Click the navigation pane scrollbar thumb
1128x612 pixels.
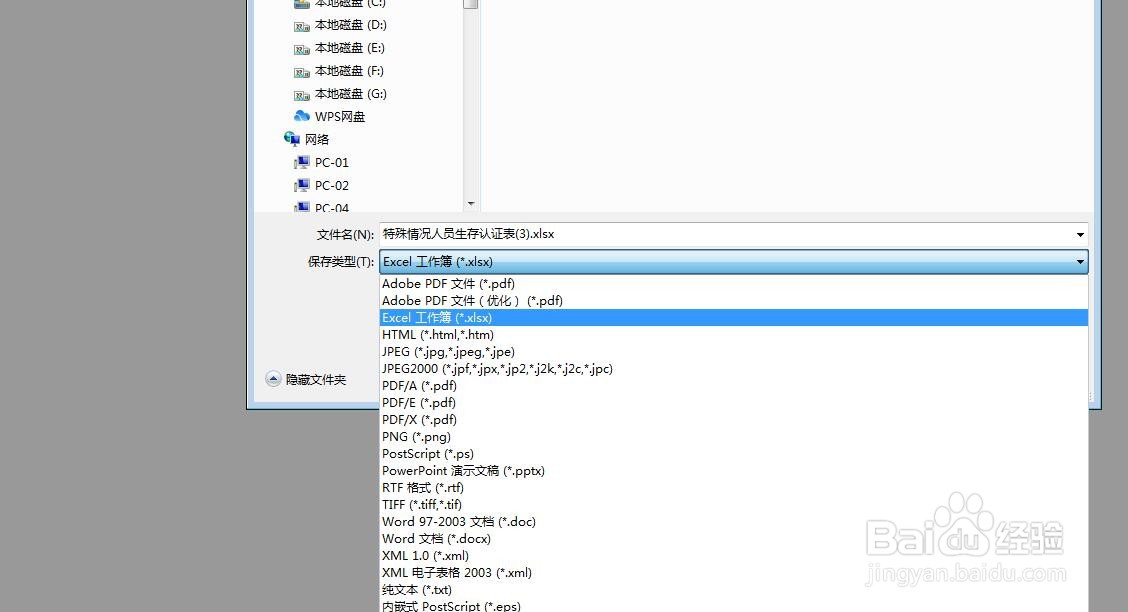pyautogui.click(x=470, y=4)
